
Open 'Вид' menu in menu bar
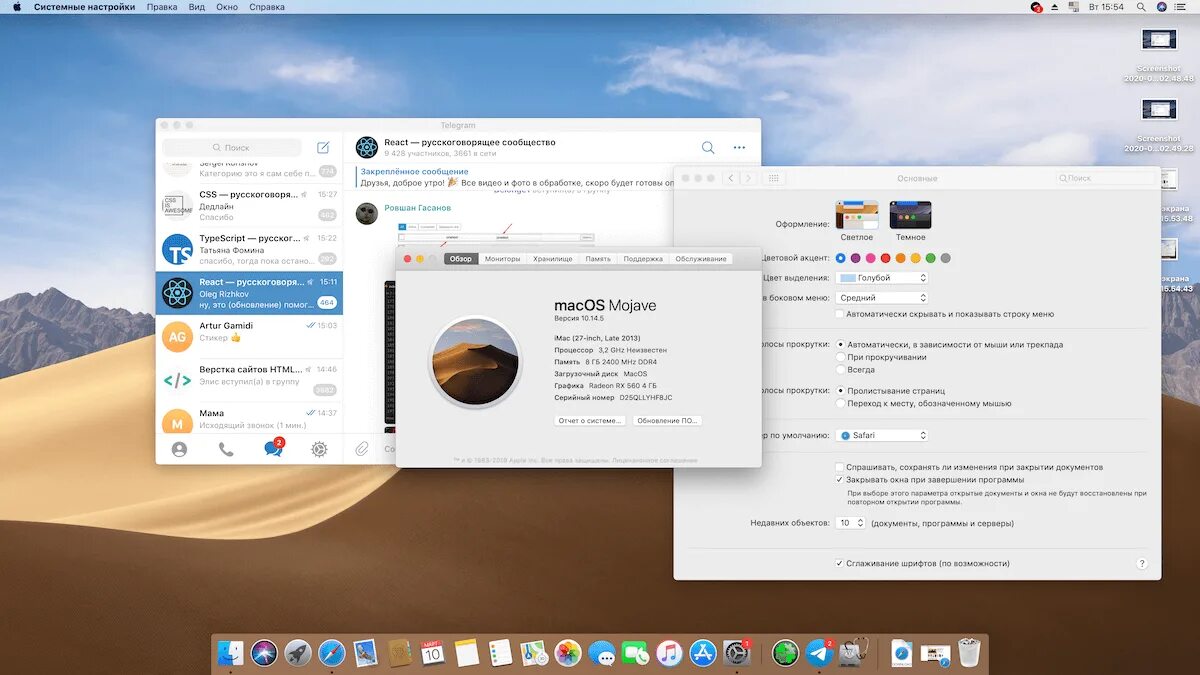[197, 7]
